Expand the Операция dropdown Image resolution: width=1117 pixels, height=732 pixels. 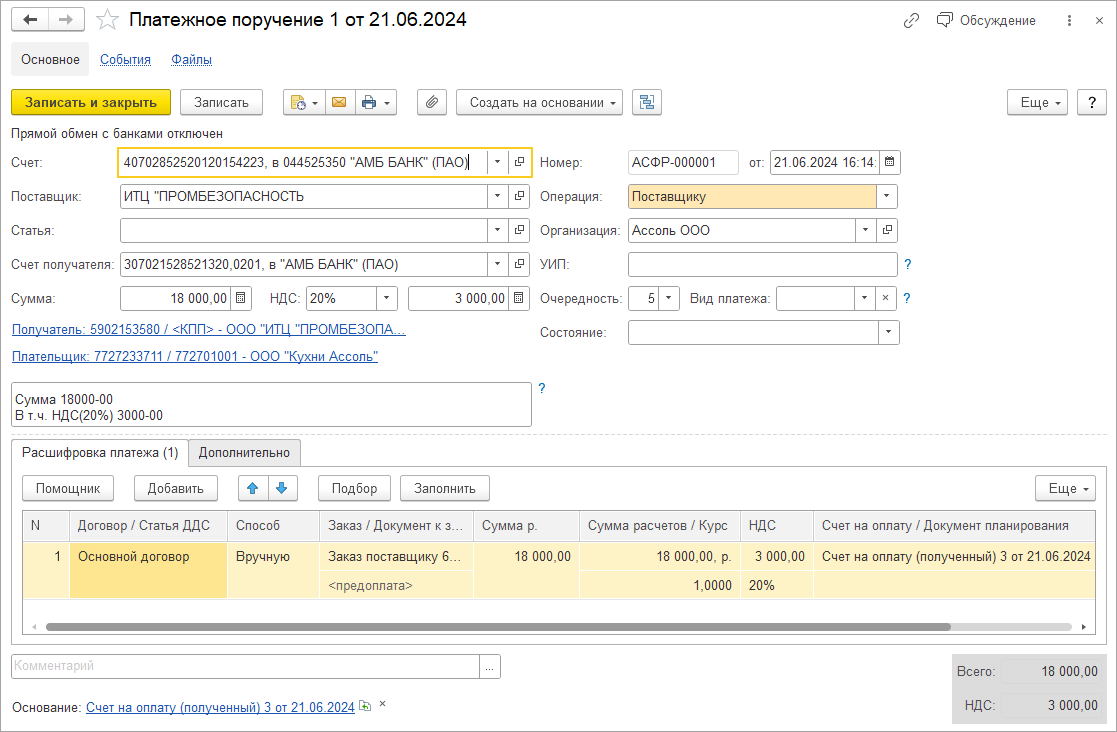coord(886,196)
